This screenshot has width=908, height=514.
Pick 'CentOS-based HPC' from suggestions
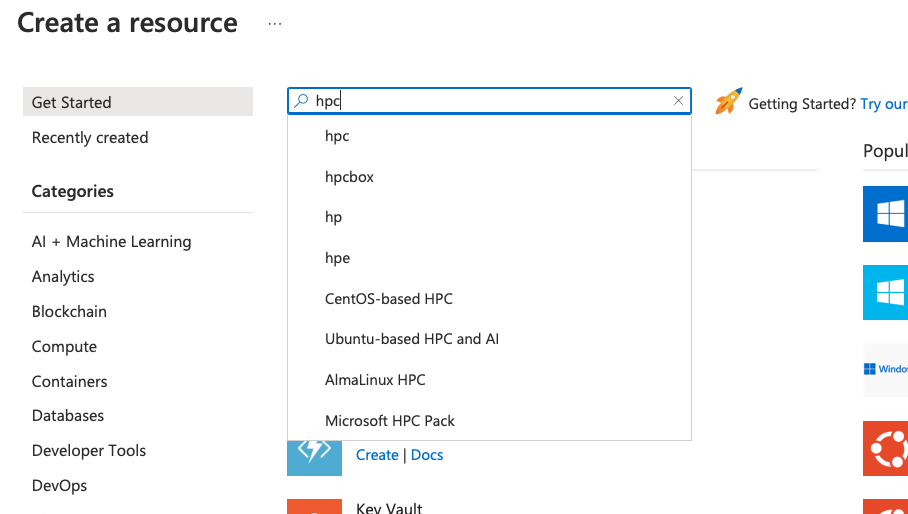(x=389, y=299)
